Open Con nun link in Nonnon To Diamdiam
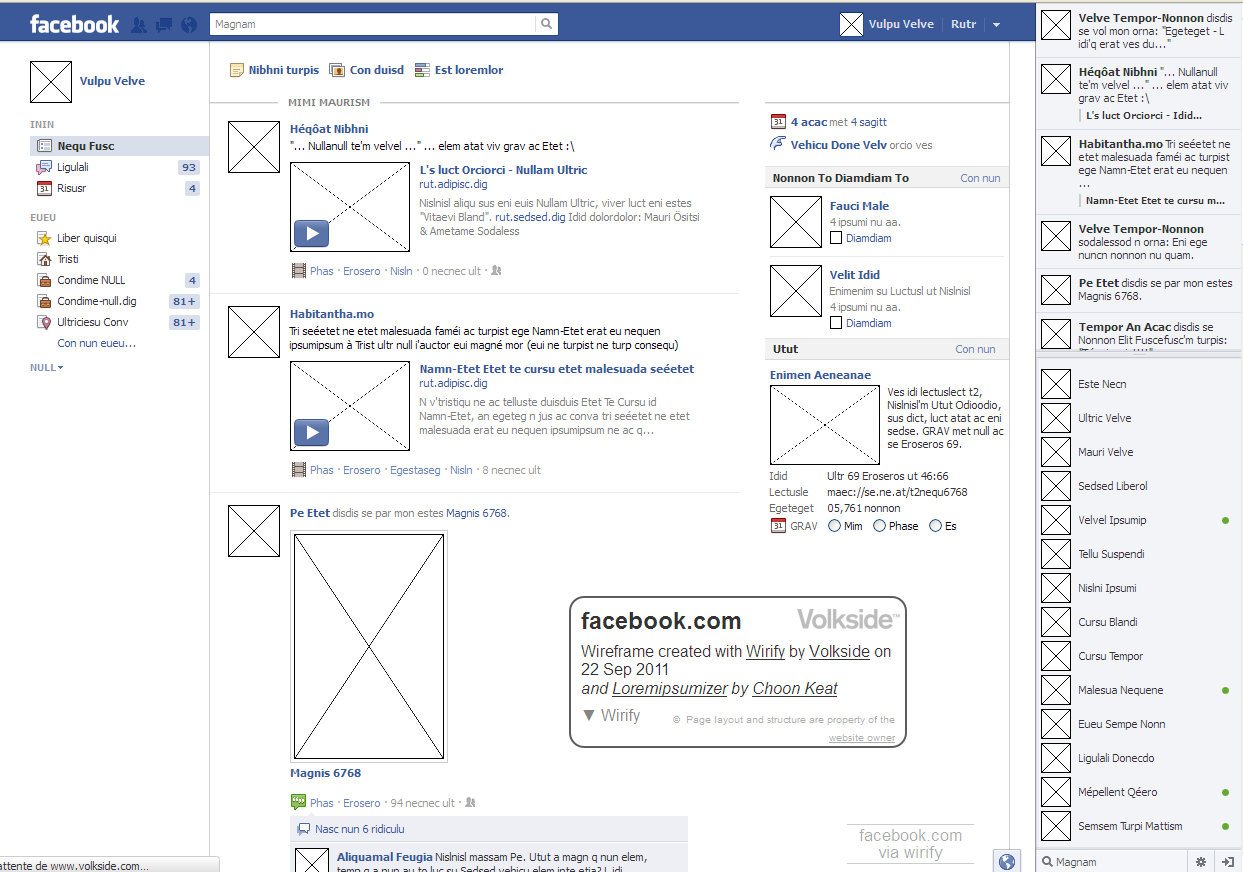Image resolution: width=1243 pixels, height=872 pixels. point(980,178)
